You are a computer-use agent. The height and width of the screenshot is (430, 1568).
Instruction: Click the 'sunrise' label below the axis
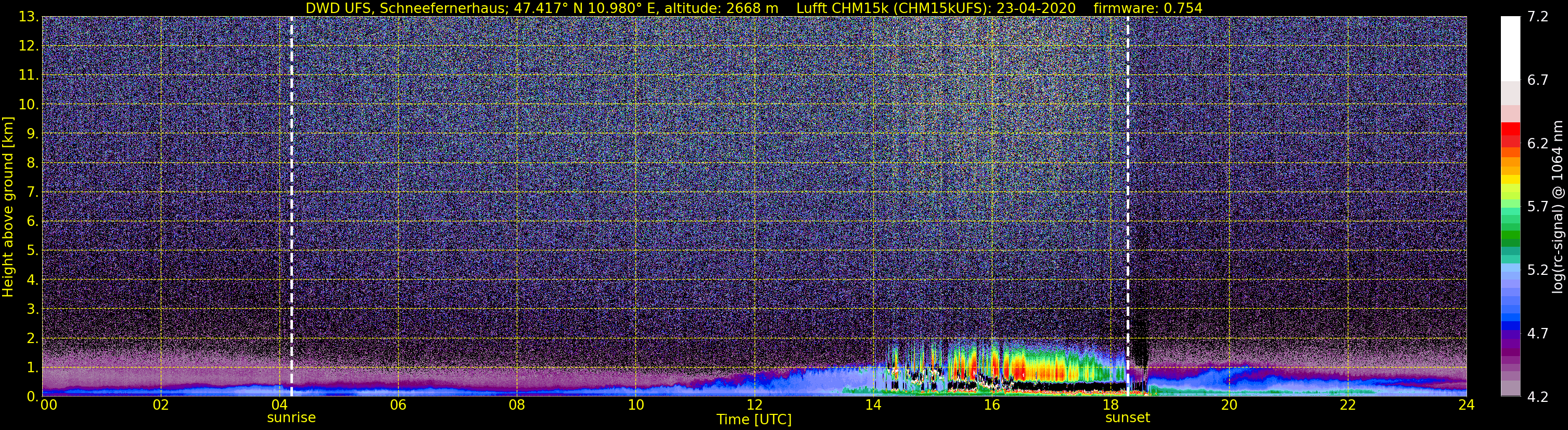pyautogui.click(x=291, y=417)
